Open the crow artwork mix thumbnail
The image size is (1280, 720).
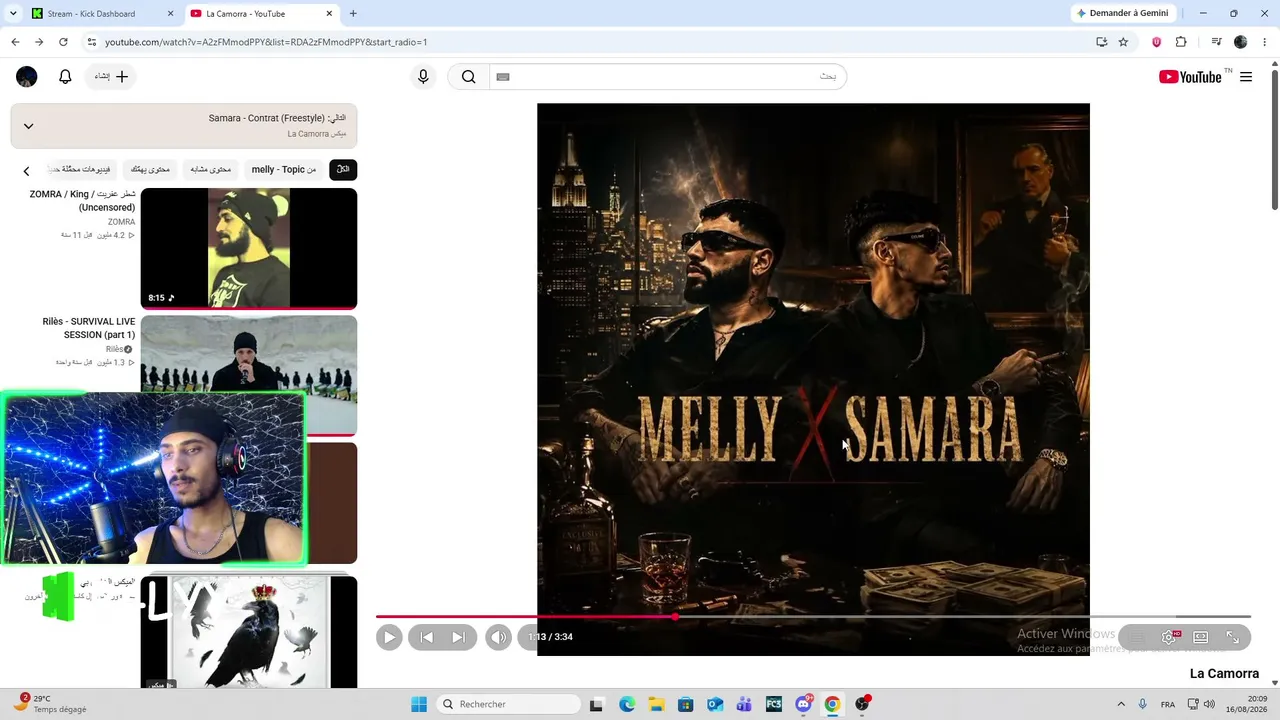click(249, 632)
